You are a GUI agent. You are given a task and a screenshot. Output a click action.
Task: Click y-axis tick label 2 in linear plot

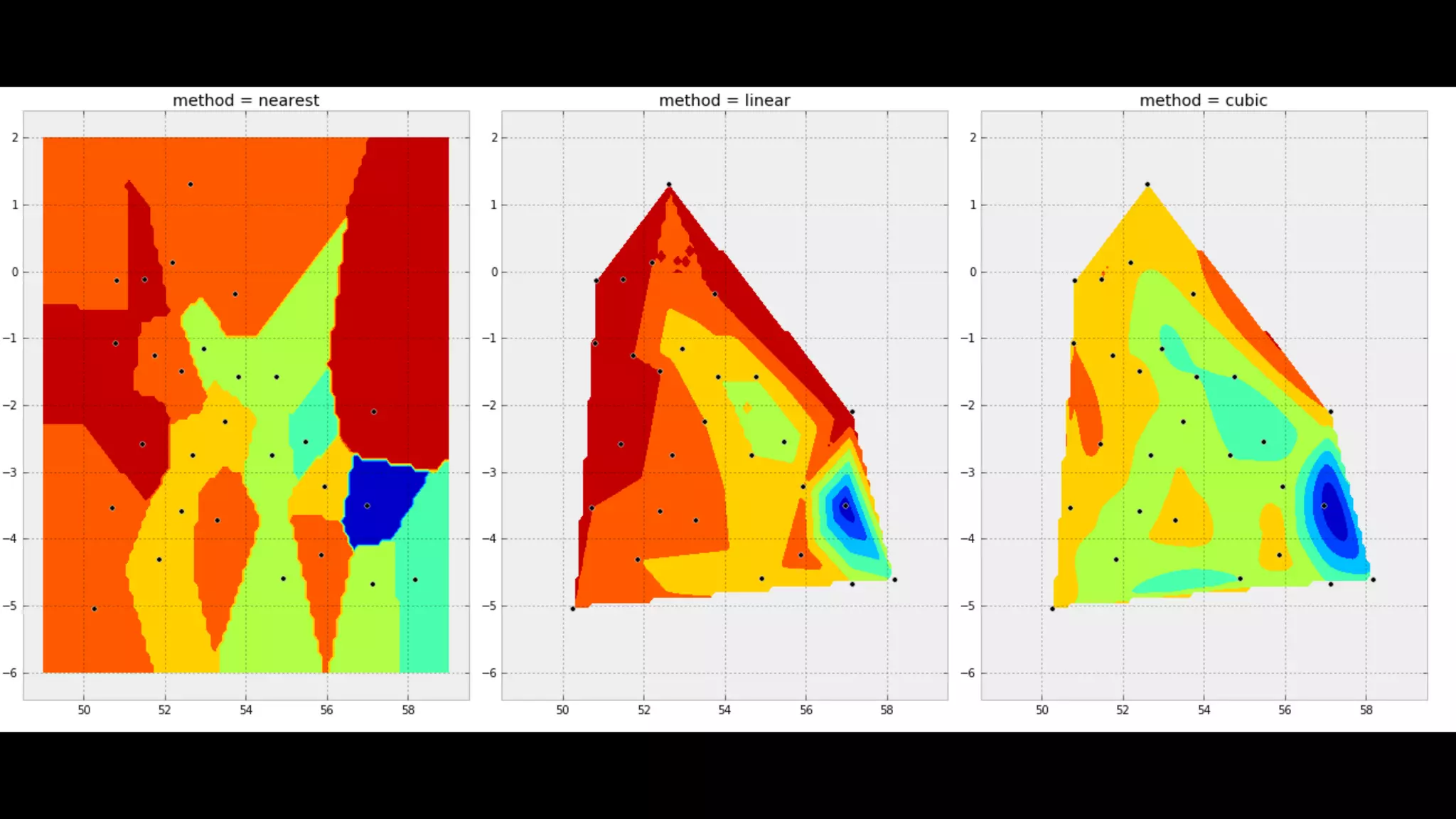pos(494,138)
